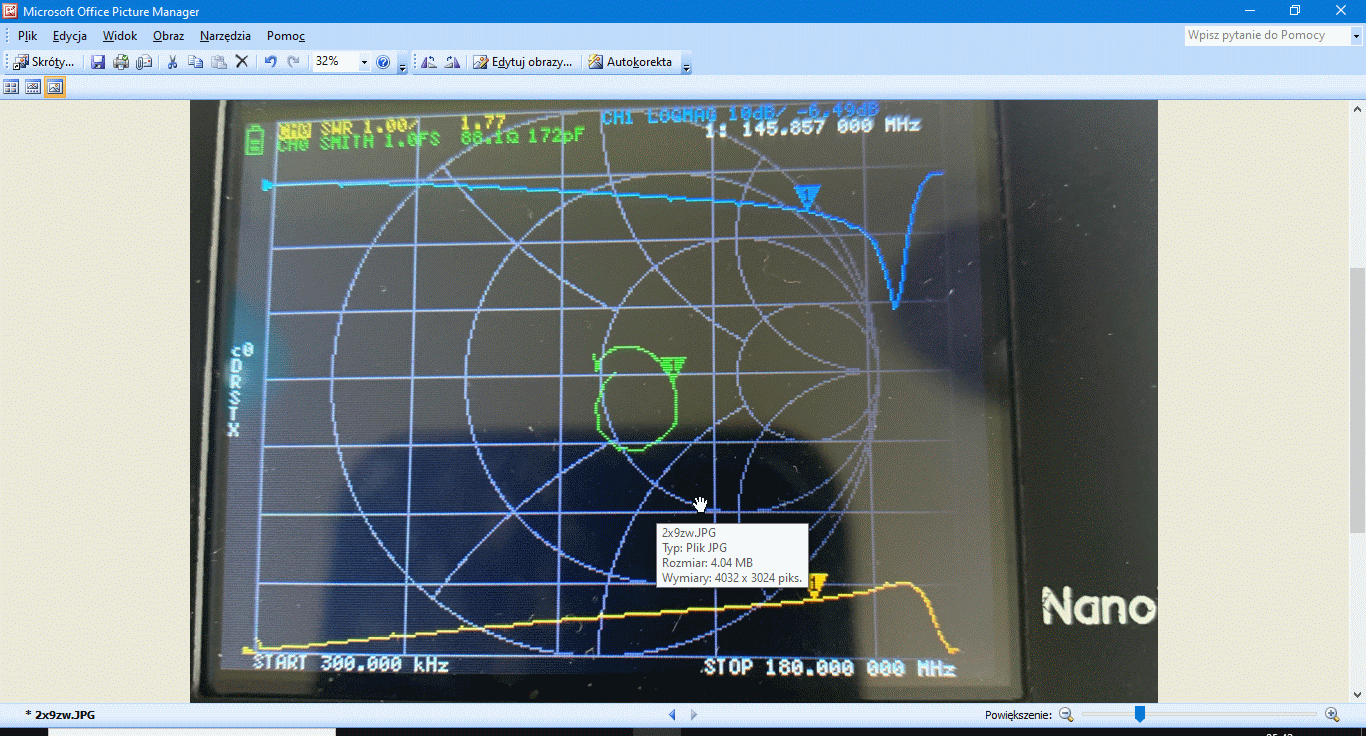Click the blue Help question mark icon
The height and width of the screenshot is (736, 1366).
(383, 62)
